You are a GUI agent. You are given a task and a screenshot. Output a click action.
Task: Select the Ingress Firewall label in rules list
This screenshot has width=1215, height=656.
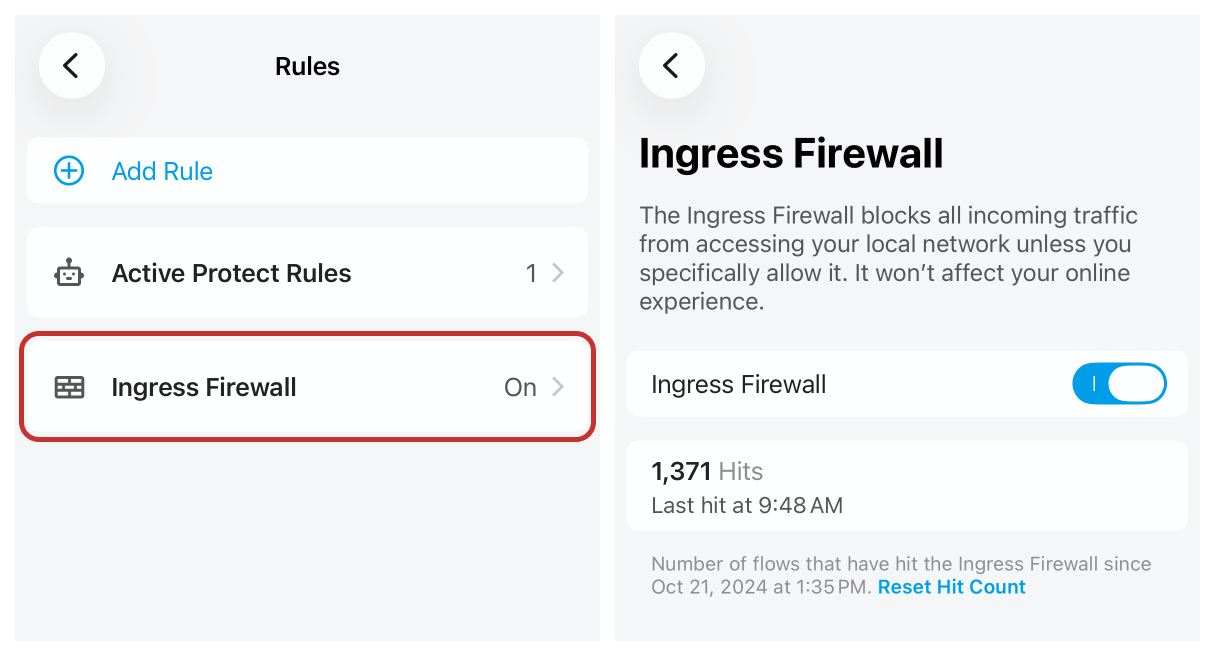coord(204,387)
